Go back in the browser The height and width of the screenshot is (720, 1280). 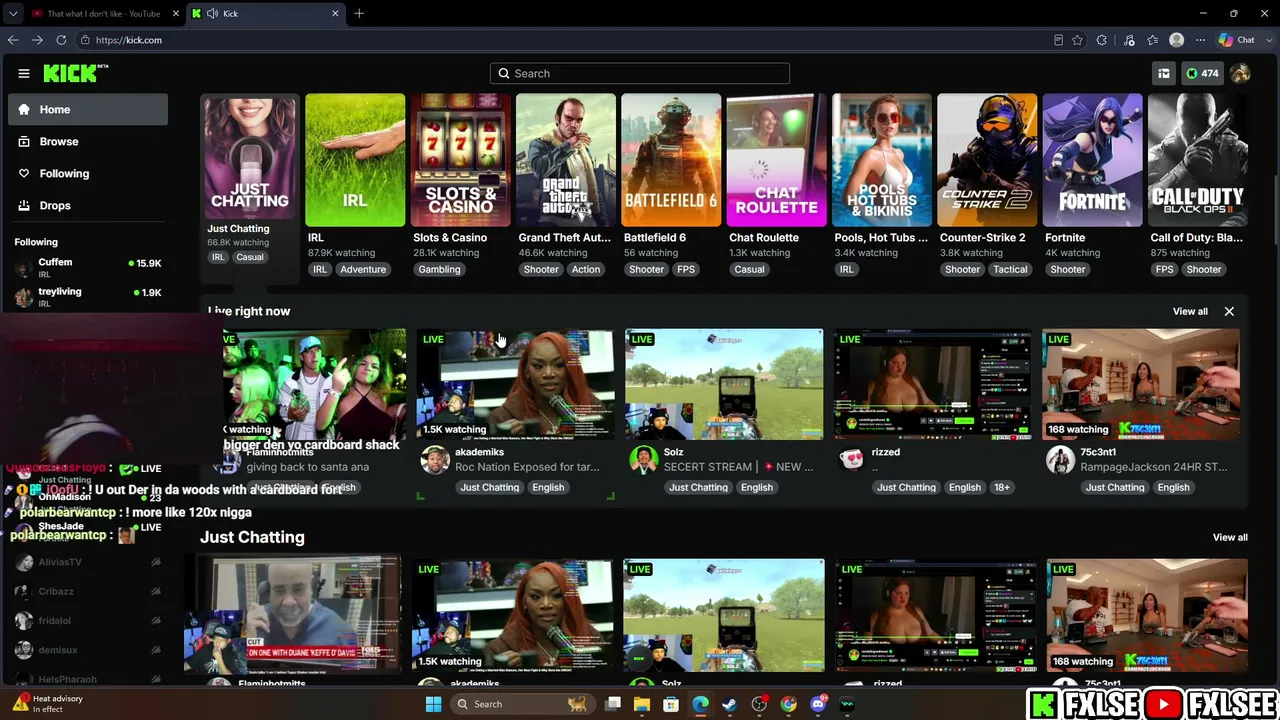13,40
